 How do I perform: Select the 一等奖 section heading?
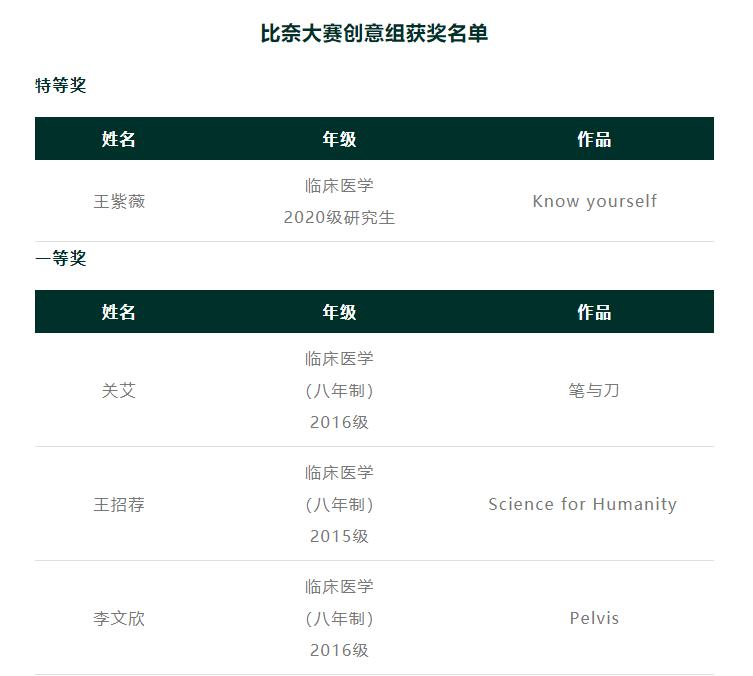[x=61, y=258]
